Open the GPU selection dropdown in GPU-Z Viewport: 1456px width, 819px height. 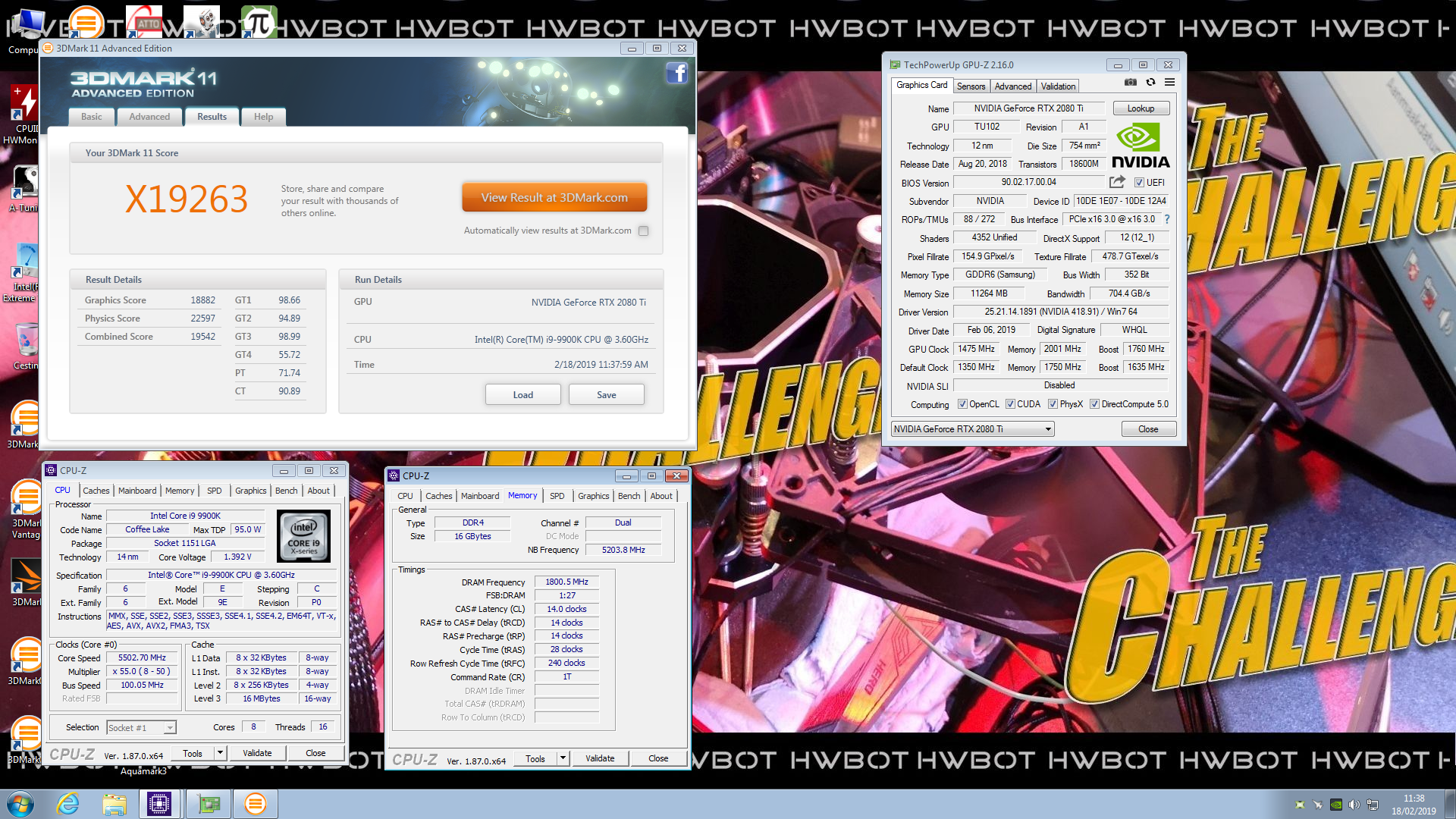[973, 429]
